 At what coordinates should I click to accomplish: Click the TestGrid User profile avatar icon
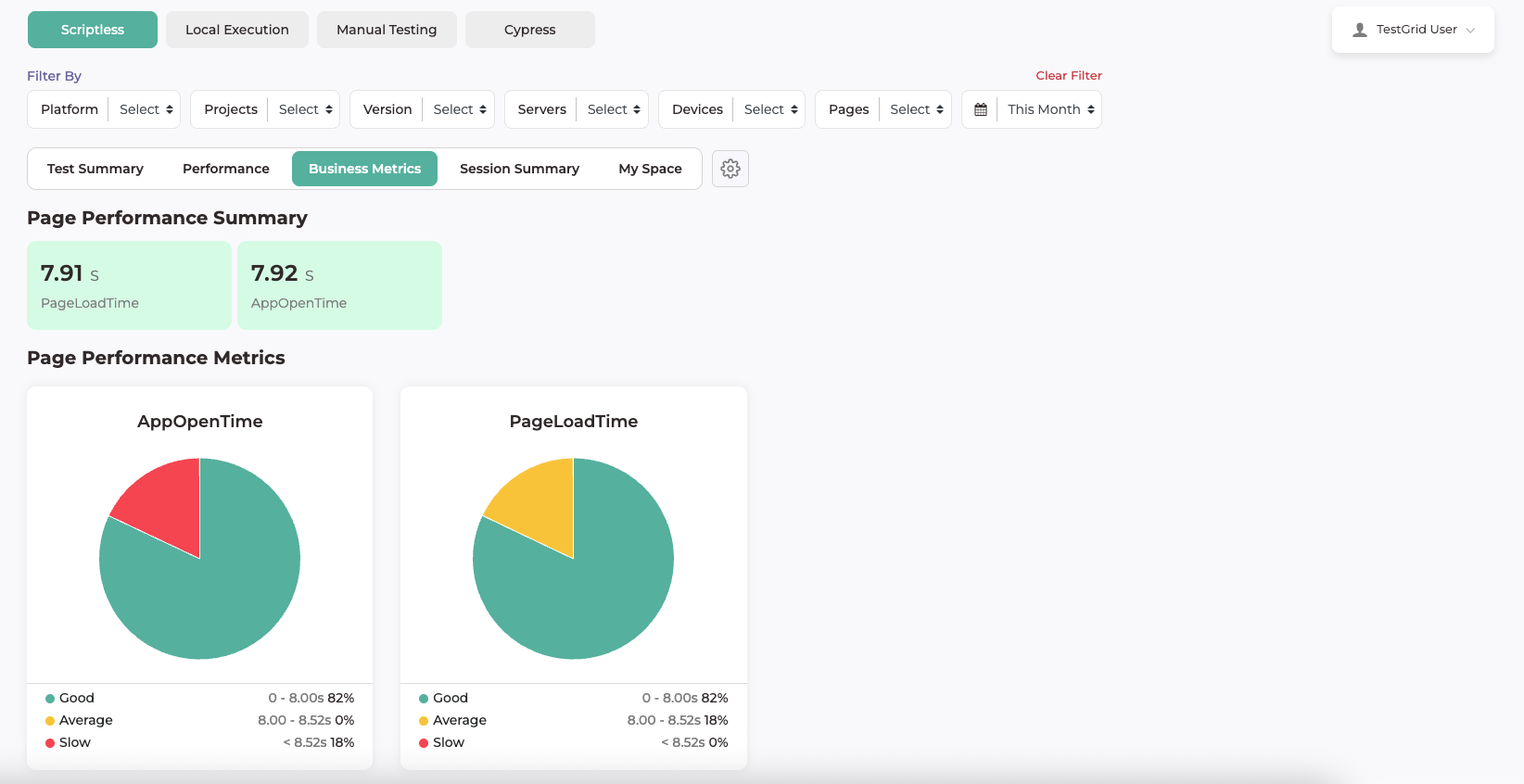1360,30
